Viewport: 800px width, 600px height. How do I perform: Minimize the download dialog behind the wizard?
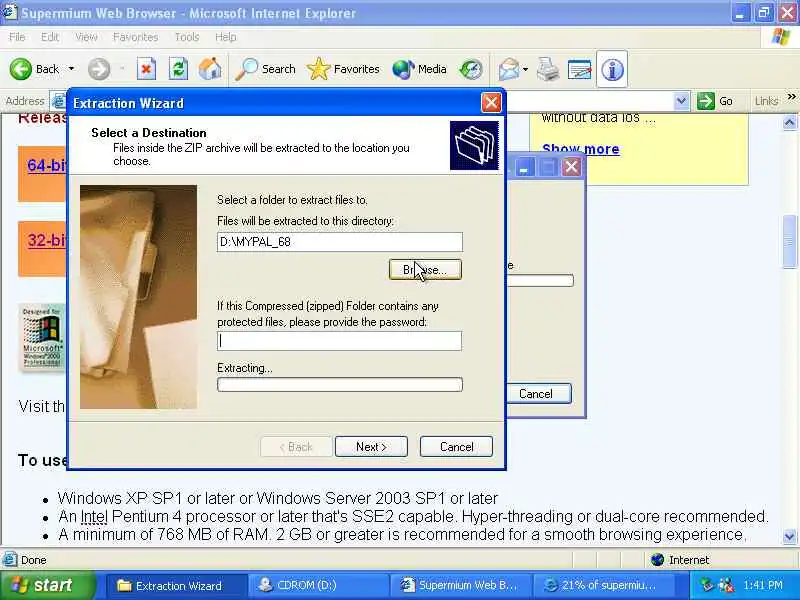pyautogui.click(x=523, y=167)
